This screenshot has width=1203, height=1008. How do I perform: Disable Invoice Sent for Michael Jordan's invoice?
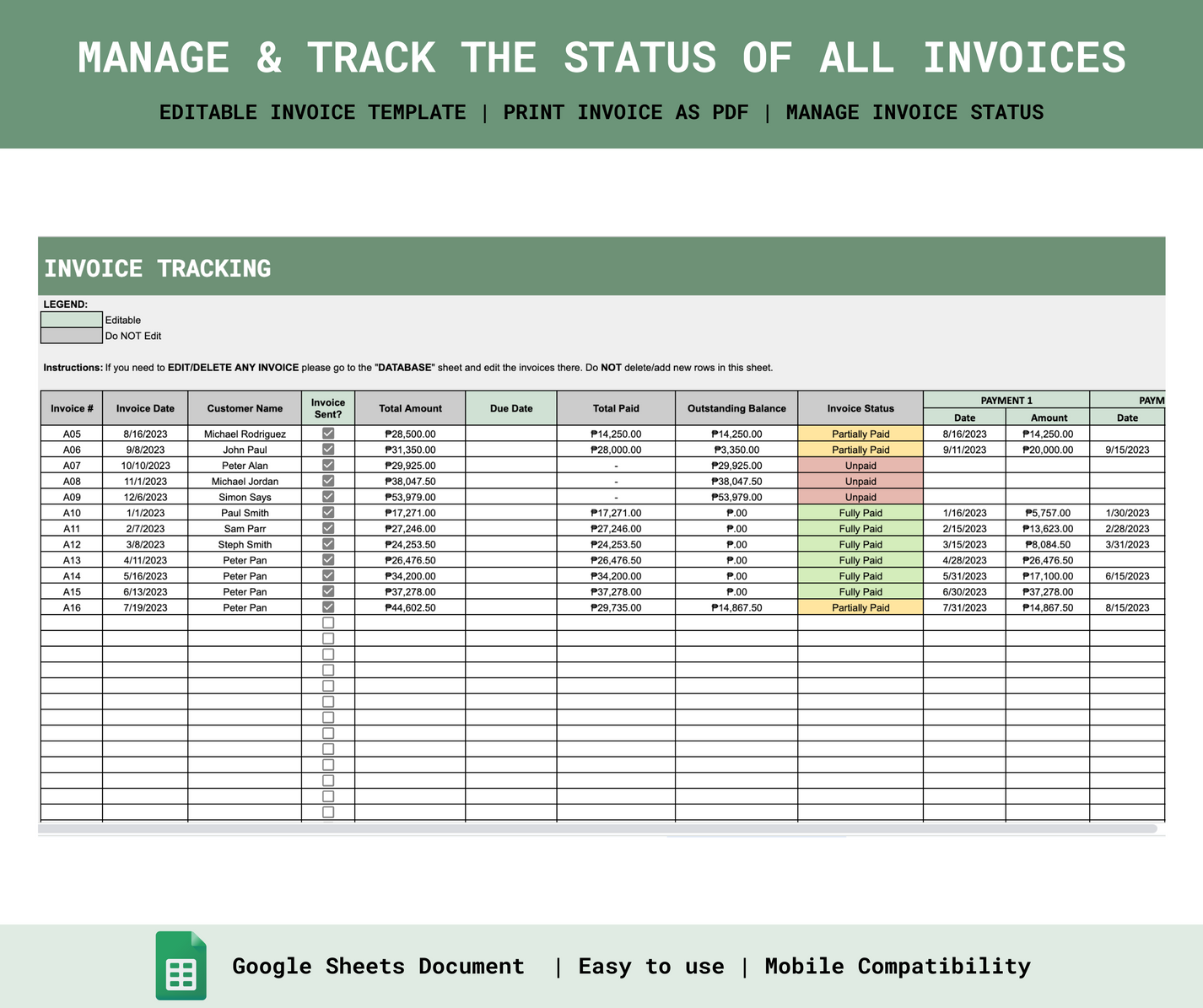click(328, 481)
